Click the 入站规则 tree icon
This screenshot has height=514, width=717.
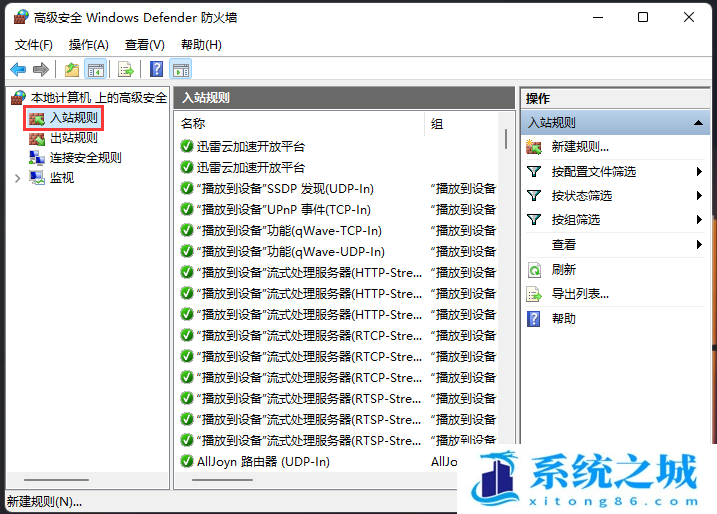(x=37, y=118)
